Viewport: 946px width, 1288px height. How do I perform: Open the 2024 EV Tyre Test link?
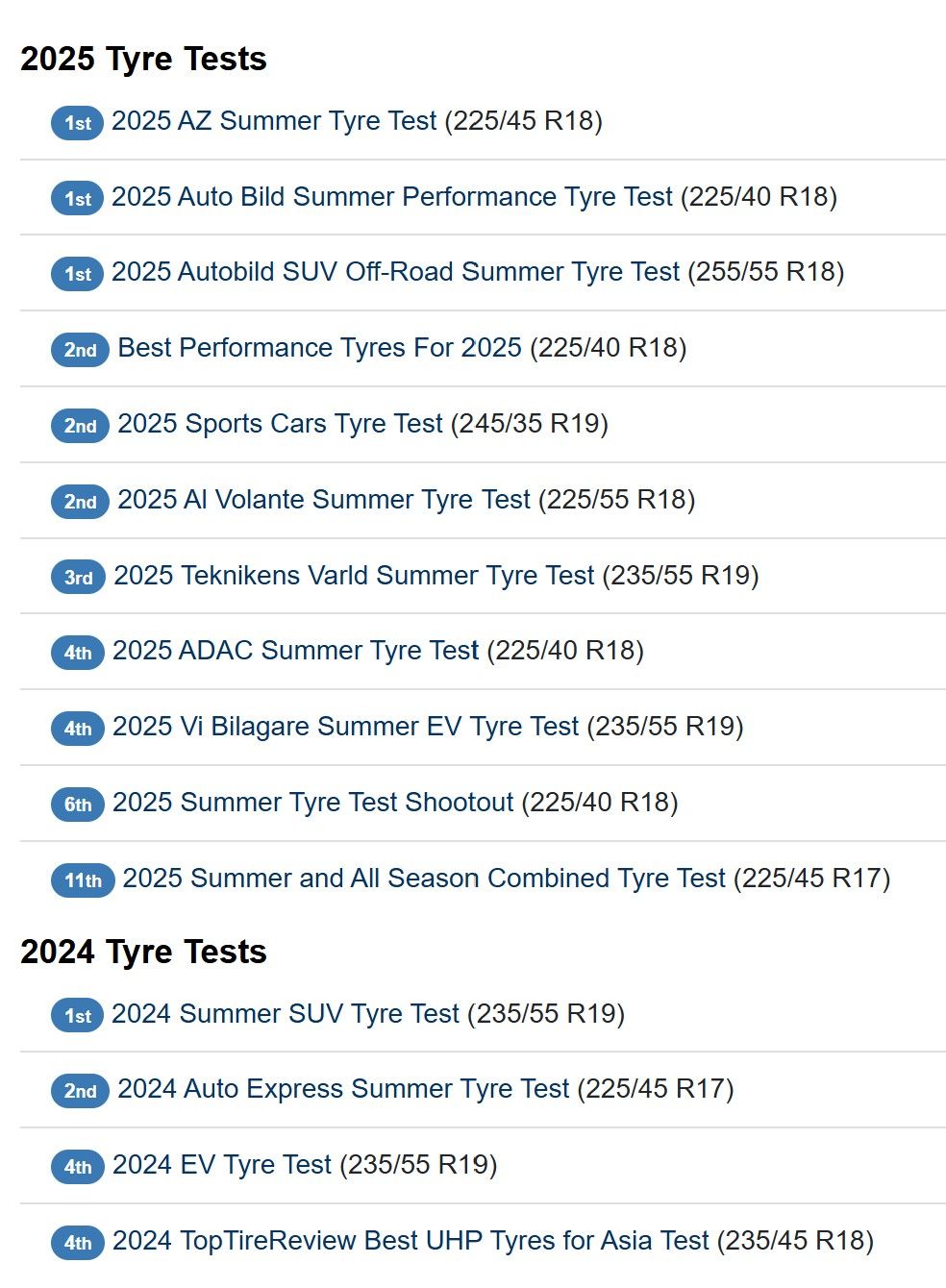coord(222,1165)
